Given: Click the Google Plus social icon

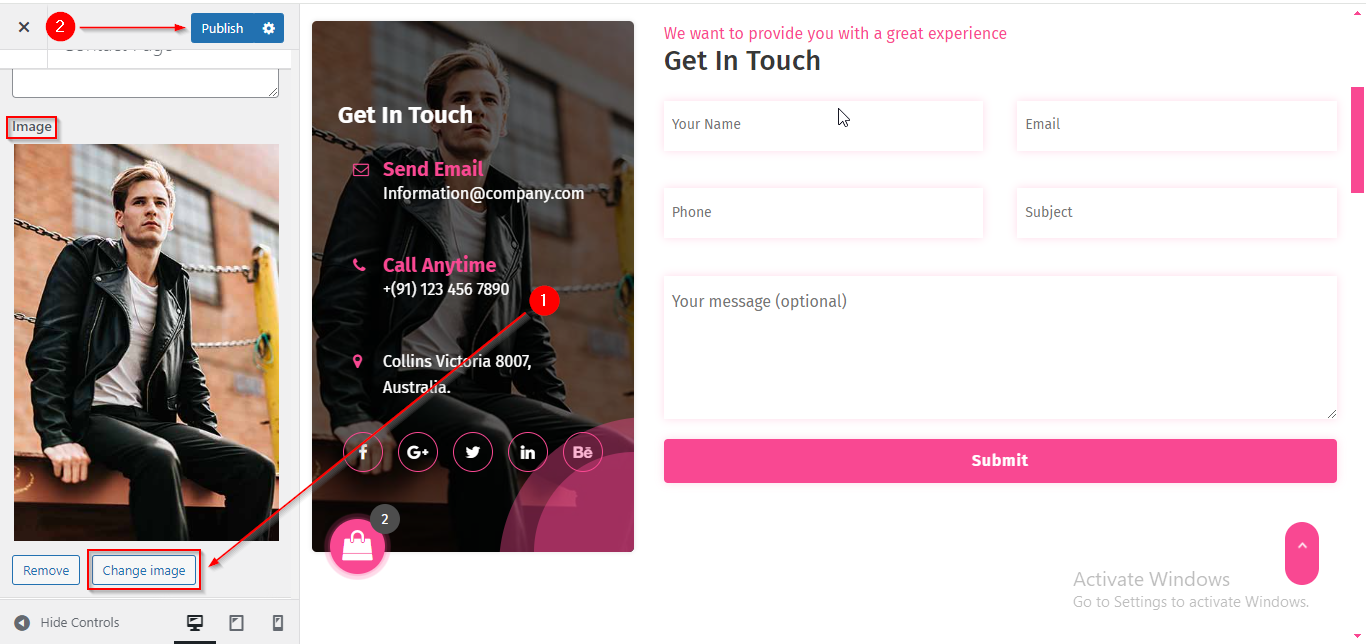Looking at the screenshot, I should click(418, 452).
